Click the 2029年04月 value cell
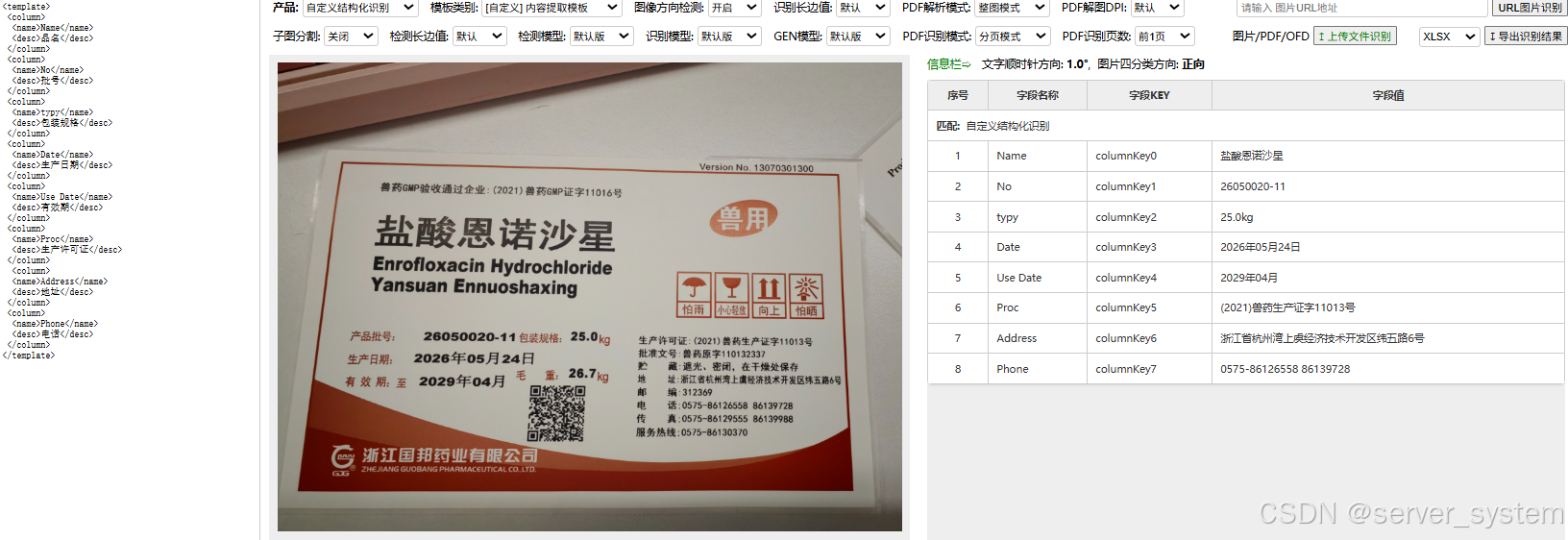Image resolution: width=1568 pixels, height=540 pixels. pos(1387,278)
